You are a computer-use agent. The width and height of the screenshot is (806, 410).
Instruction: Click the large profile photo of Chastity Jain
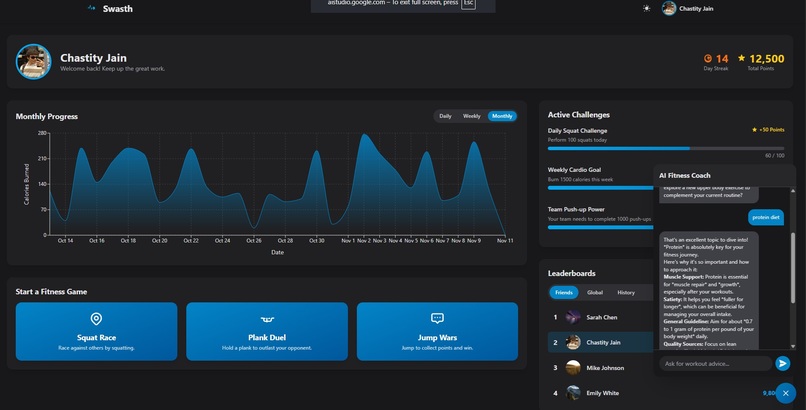tap(33, 62)
